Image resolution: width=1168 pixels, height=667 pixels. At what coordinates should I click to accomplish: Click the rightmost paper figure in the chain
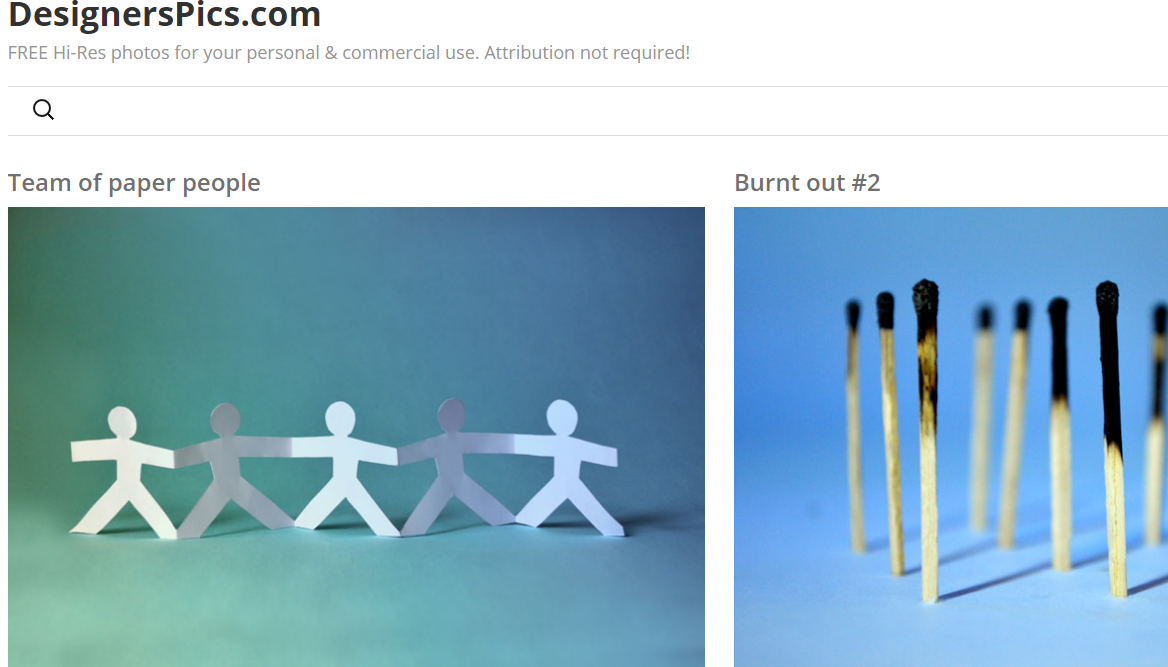[566, 468]
